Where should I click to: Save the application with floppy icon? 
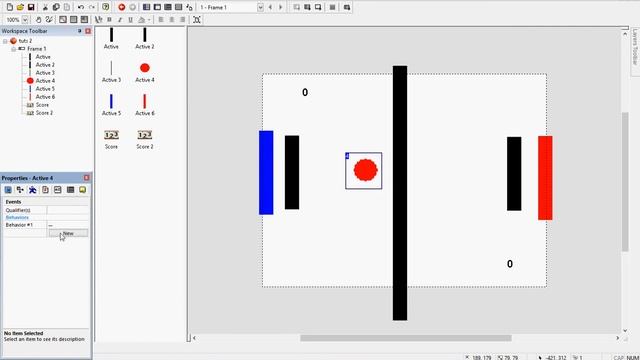(x=31, y=7)
